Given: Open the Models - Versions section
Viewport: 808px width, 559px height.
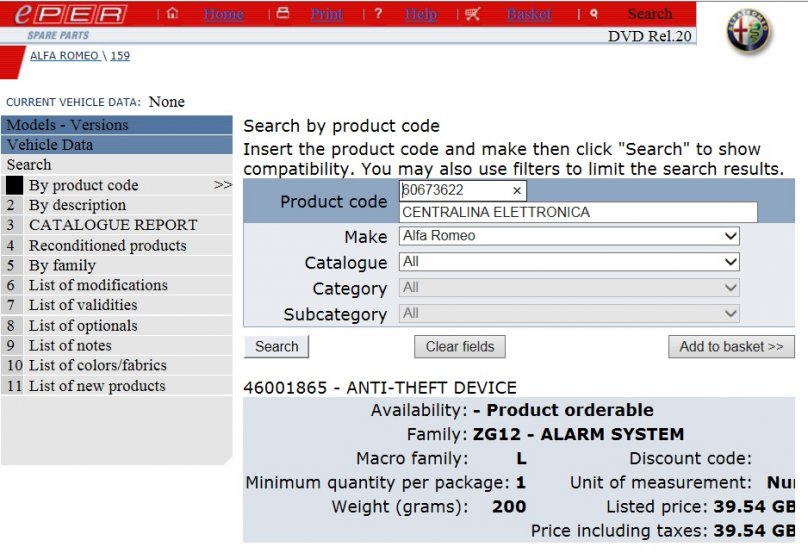Looking at the screenshot, I should pos(116,125).
